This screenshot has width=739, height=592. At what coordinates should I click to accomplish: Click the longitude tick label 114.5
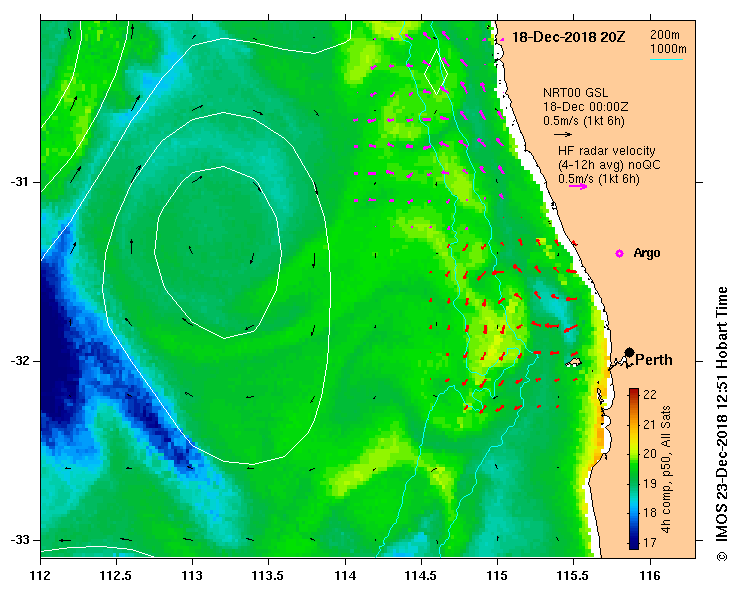point(421,576)
